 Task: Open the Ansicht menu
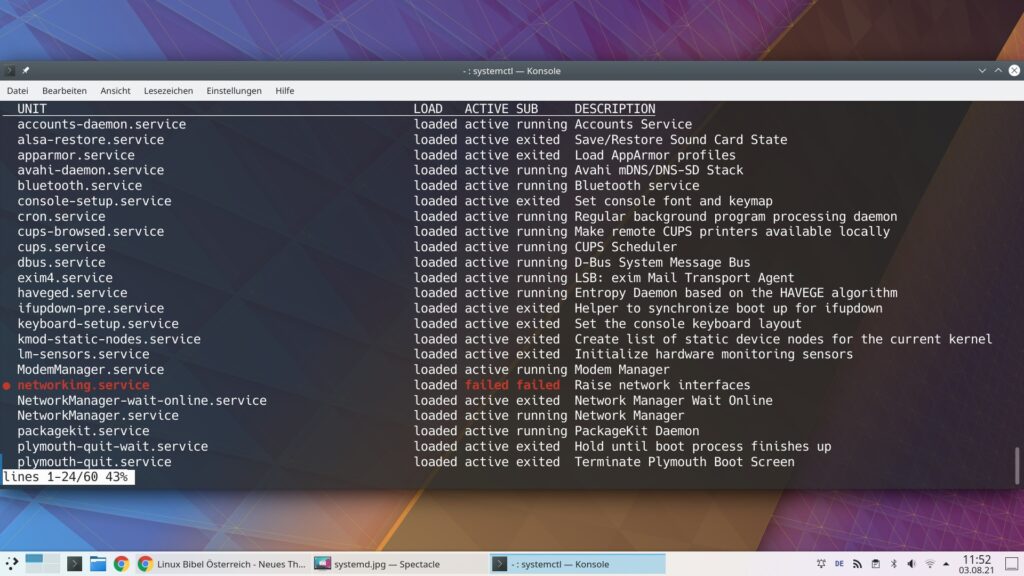pos(115,91)
